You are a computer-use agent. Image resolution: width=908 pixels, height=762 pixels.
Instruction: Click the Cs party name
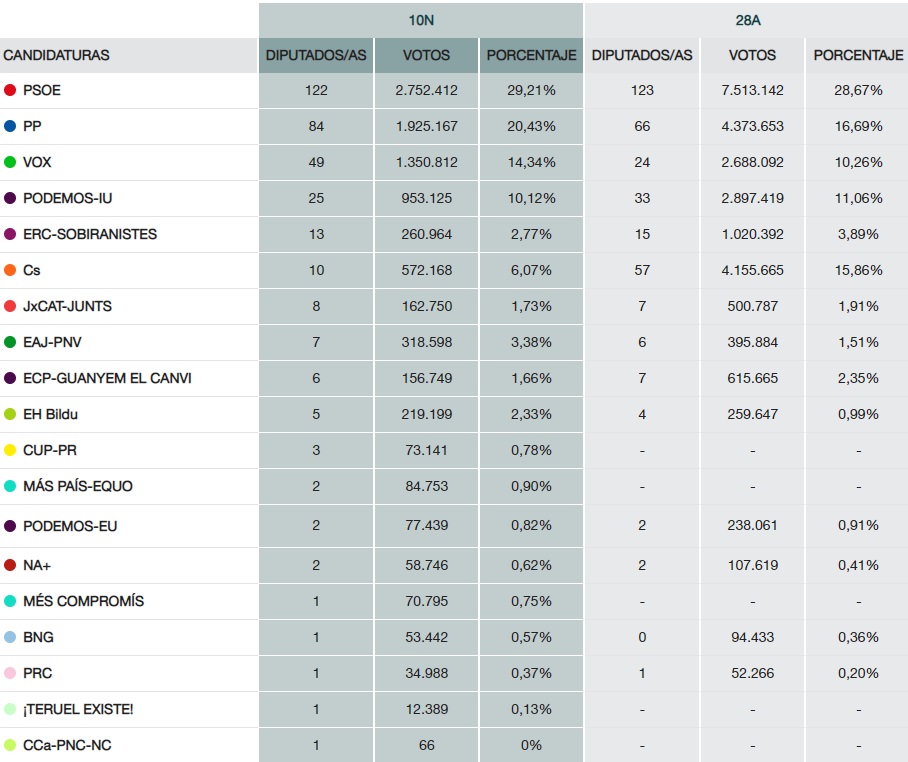pos(32,270)
